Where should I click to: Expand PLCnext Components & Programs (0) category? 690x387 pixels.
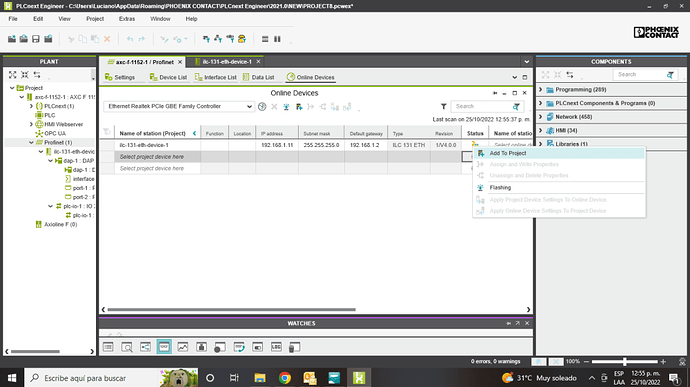[x=541, y=103]
